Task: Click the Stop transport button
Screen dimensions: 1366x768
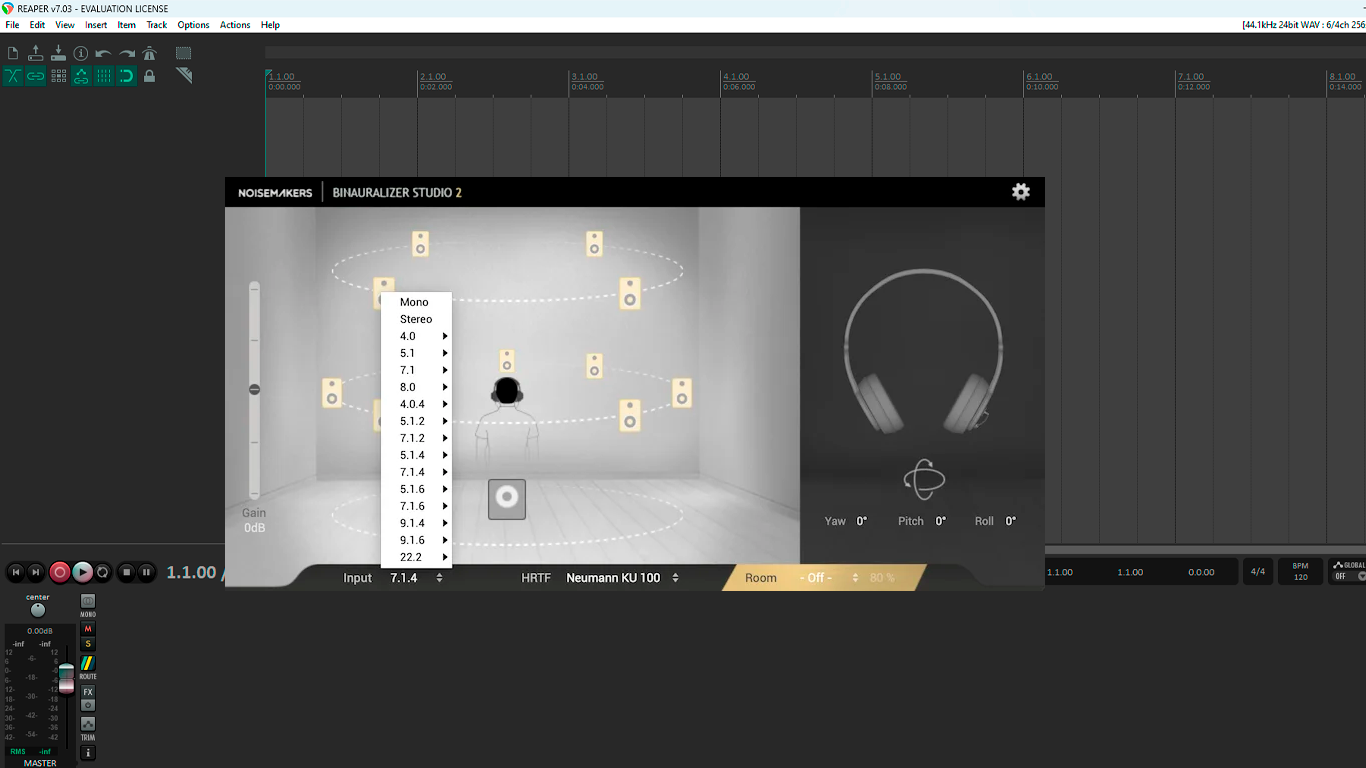Action: click(x=126, y=572)
